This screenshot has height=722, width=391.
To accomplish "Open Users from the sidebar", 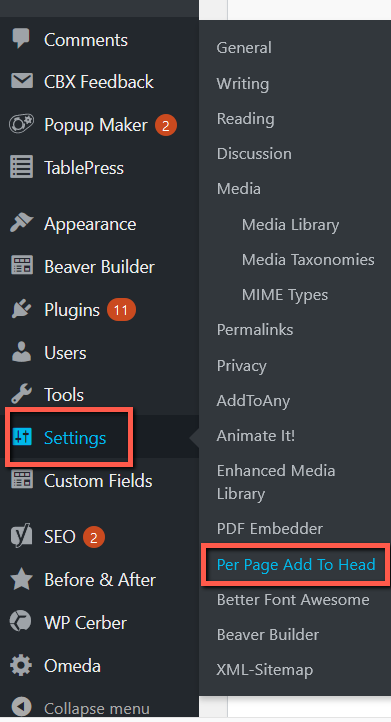I will (x=65, y=353).
